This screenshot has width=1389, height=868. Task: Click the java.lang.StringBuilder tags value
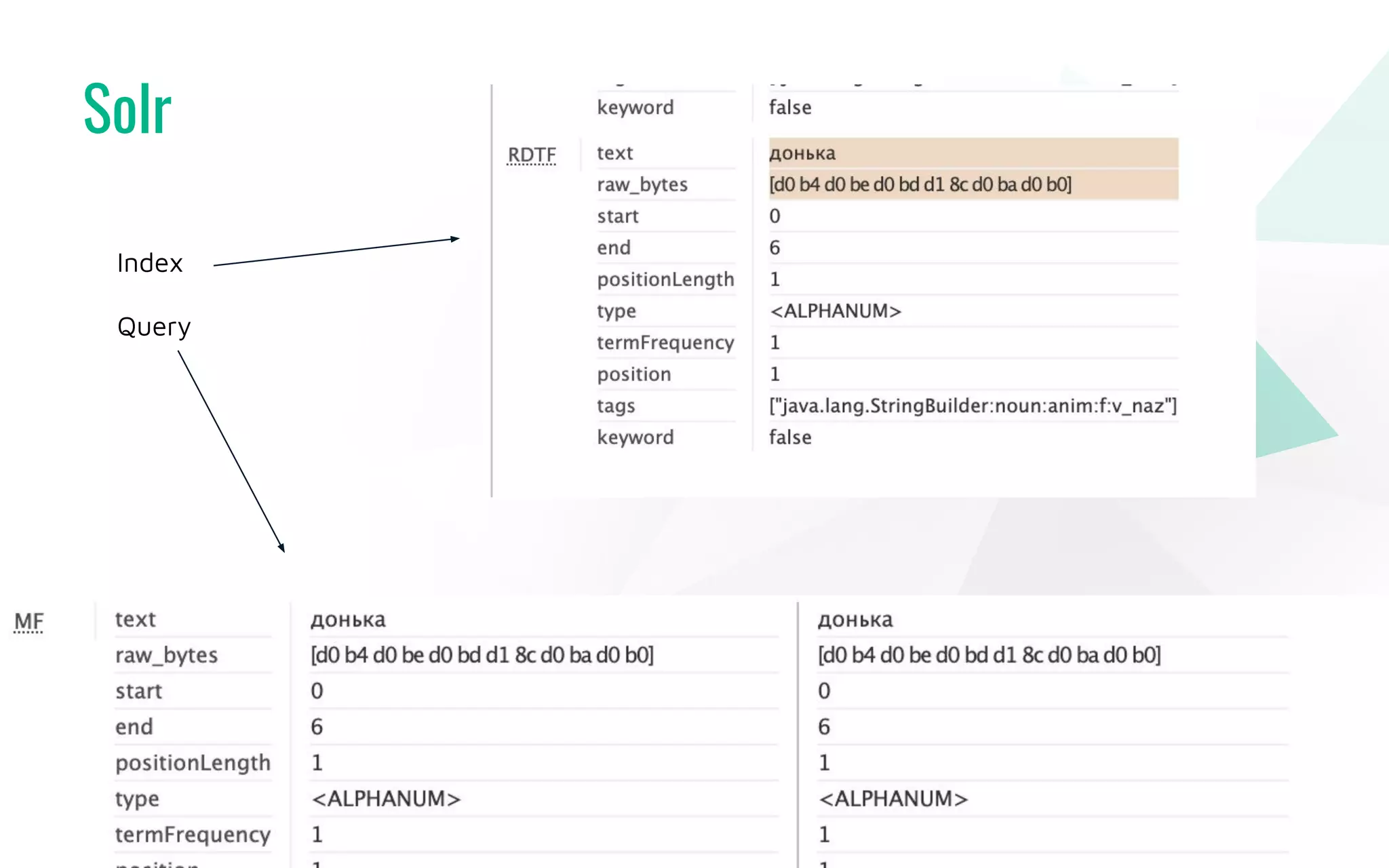(973, 406)
